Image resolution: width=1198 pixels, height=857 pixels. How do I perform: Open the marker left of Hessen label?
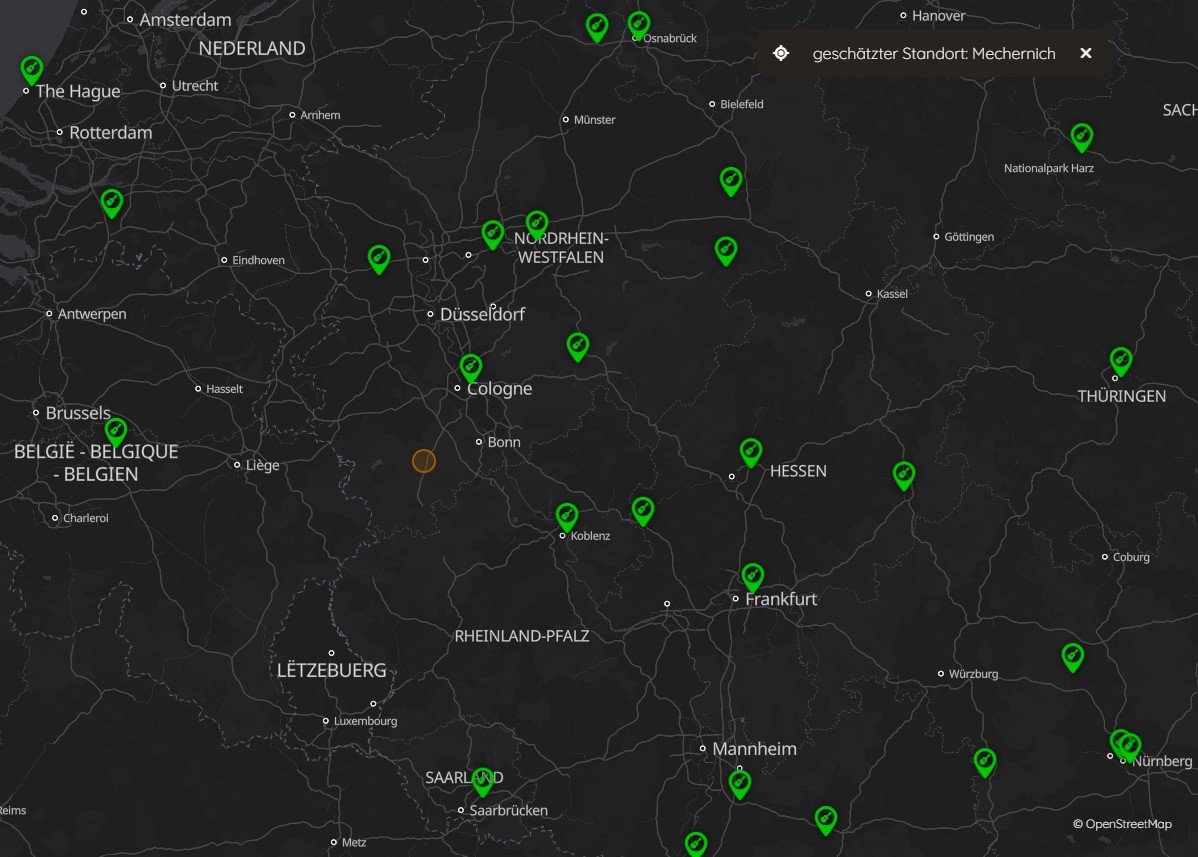(751, 452)
